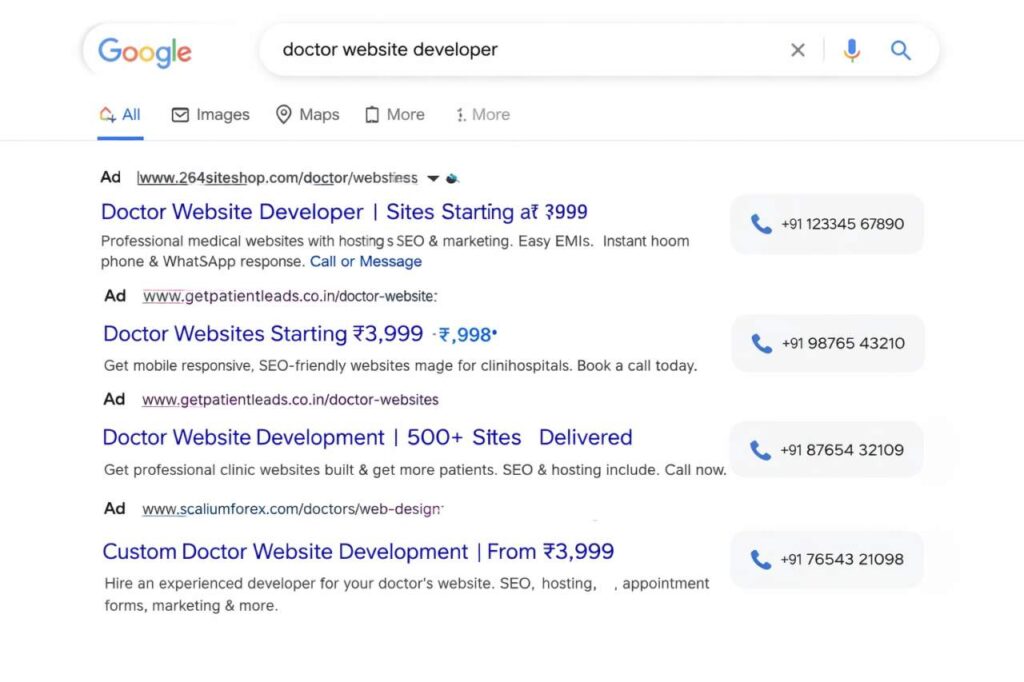Clear the search box with X icon
Screen dimensions: 1024x682
[x=798, y=50]
